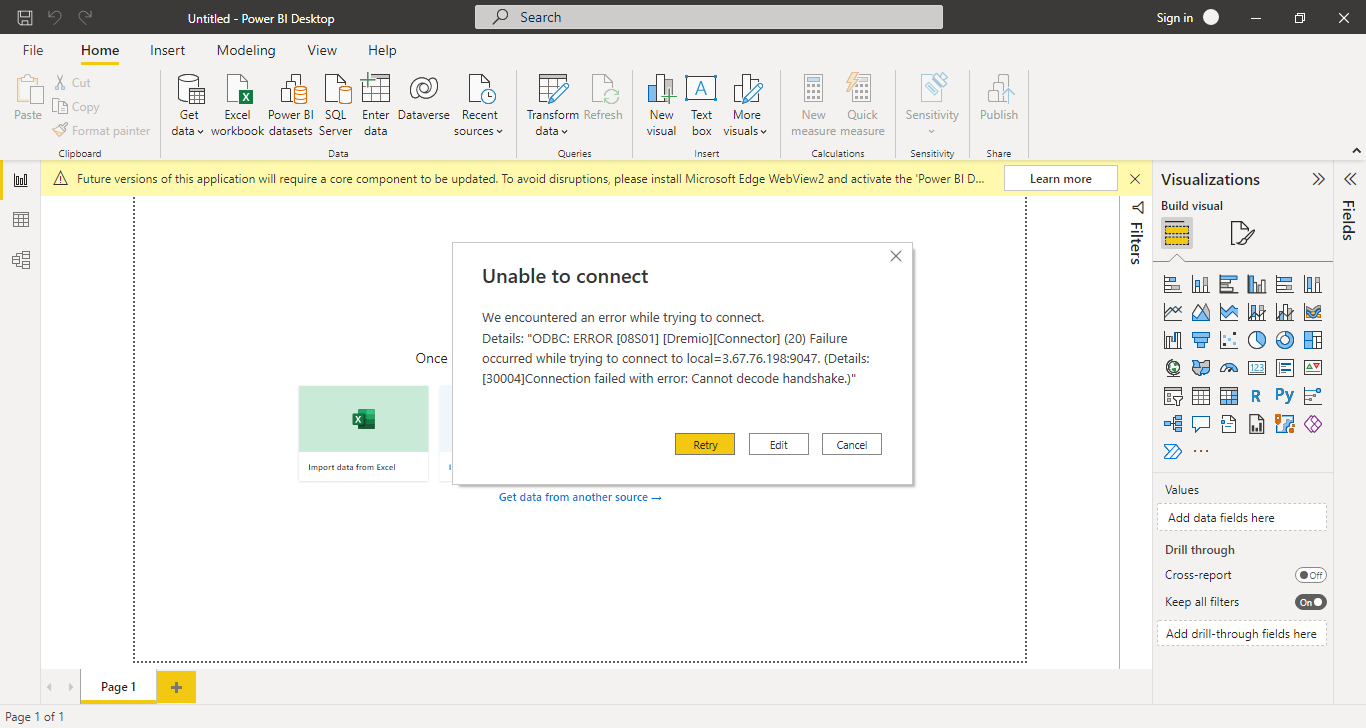Image resolution: width=1366 pixels, height=728 pixels.
Task: Add a donut chart visual
Action: pyautogui.click(x=1285, y=341)
